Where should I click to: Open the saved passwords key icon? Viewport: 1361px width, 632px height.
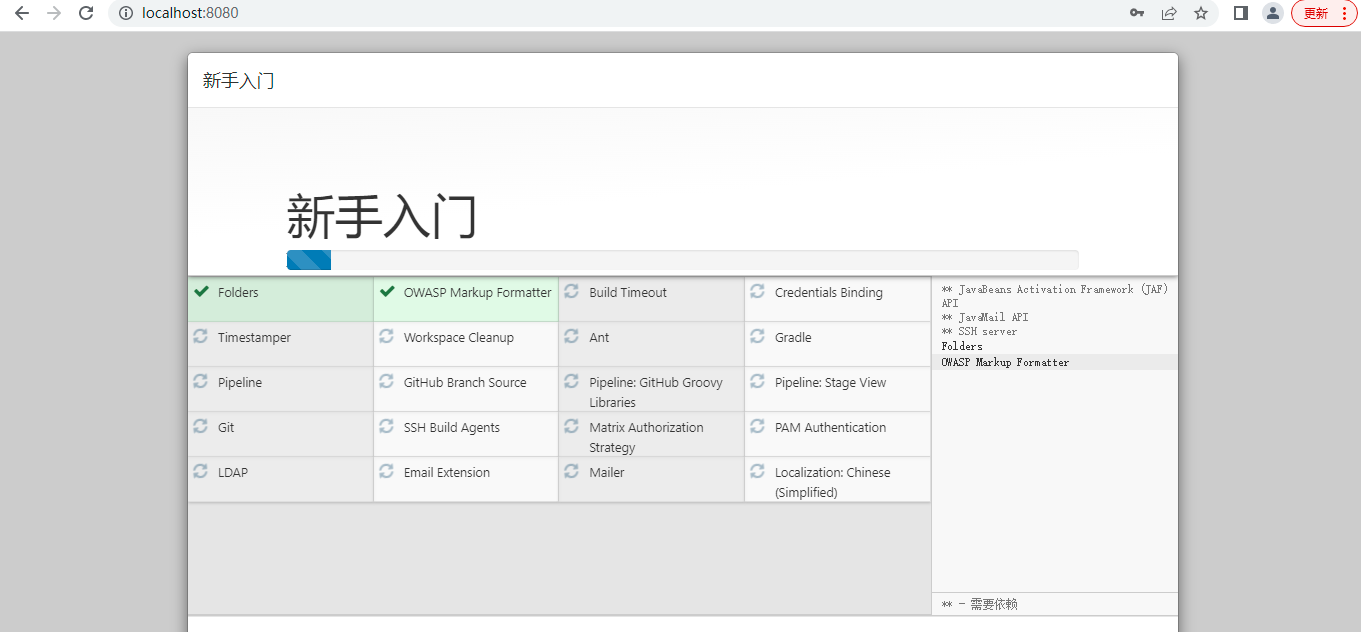click(x=1137, y=13)
